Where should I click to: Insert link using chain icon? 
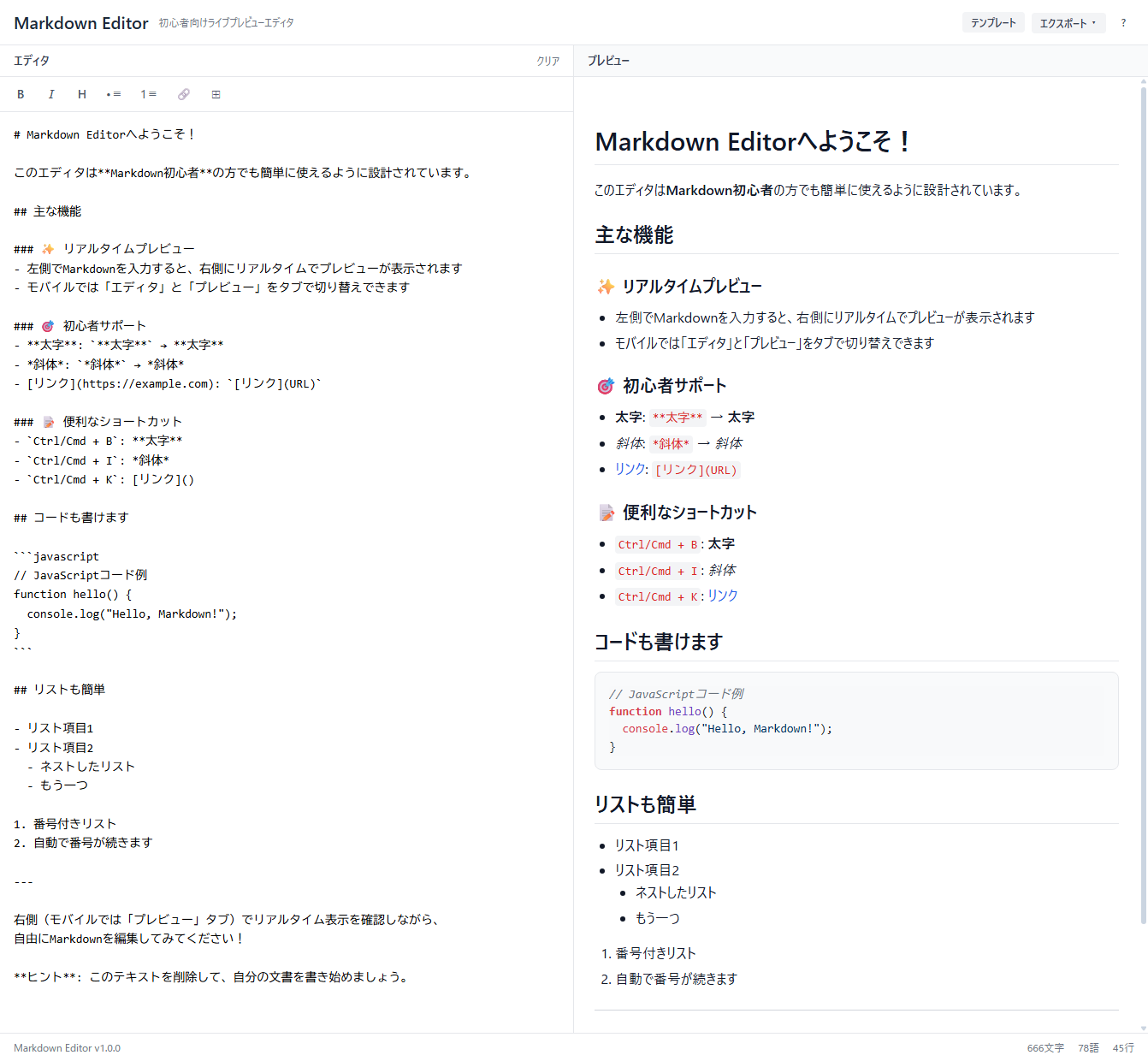pos(184,94)
